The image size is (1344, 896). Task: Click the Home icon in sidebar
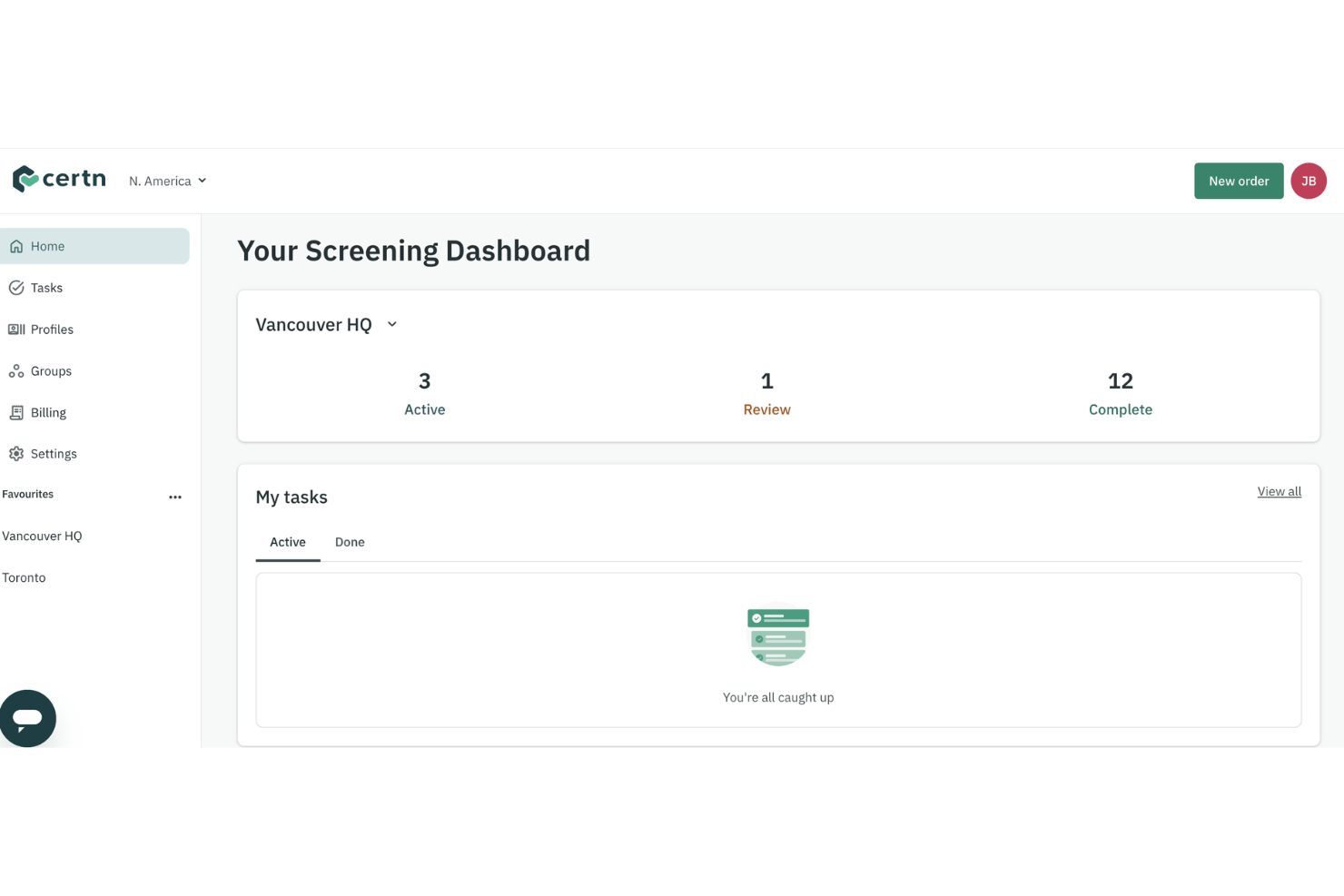click(16, 246)
